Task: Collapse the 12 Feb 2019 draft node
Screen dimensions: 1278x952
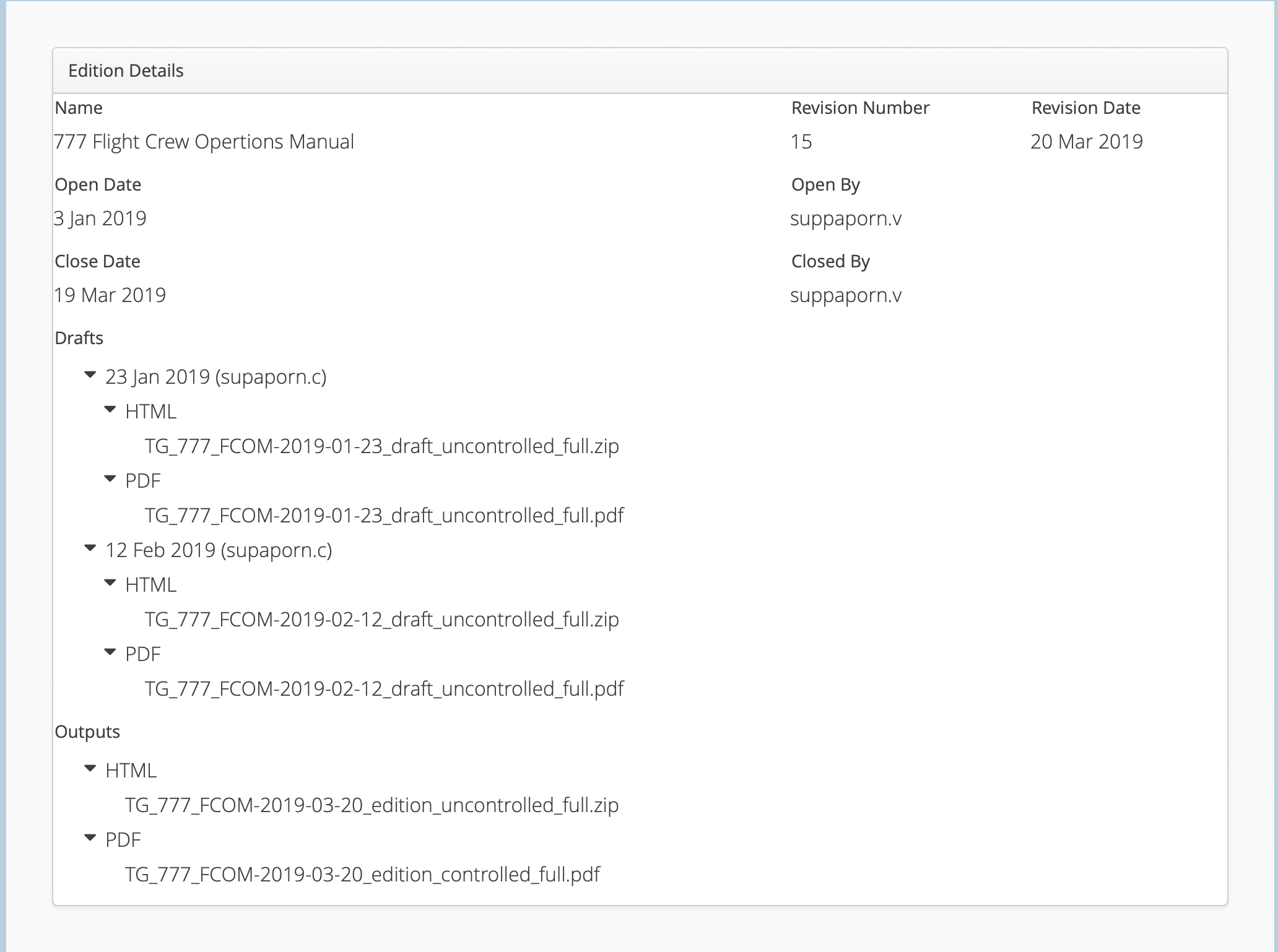Action: [90, 548]
